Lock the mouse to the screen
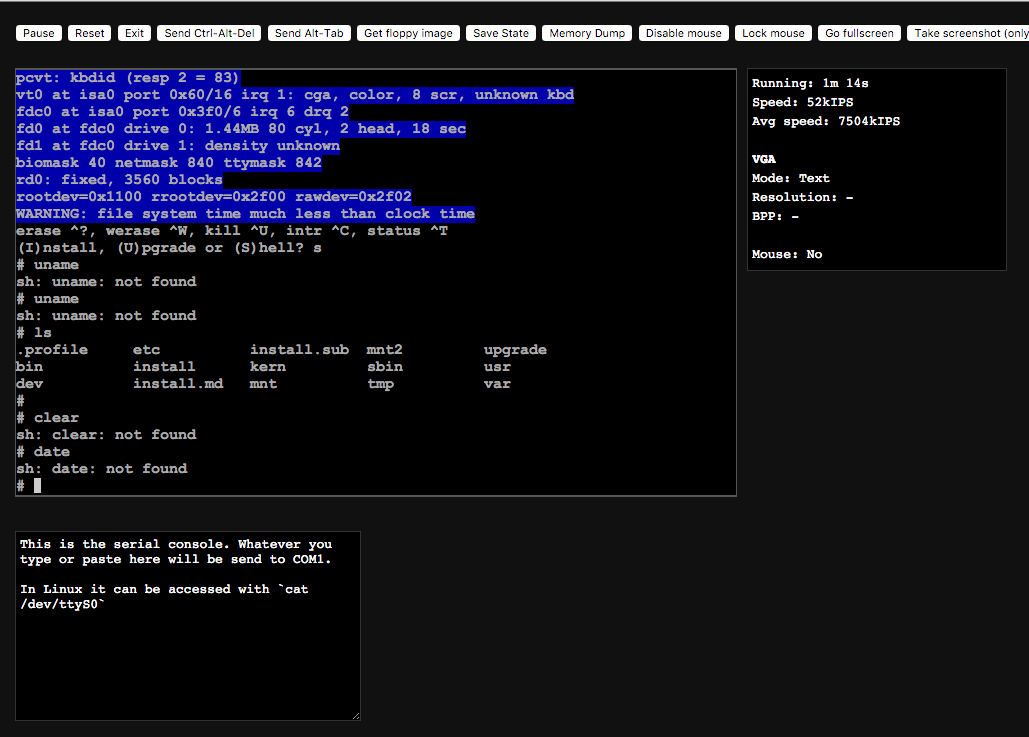 coord(772,32)
